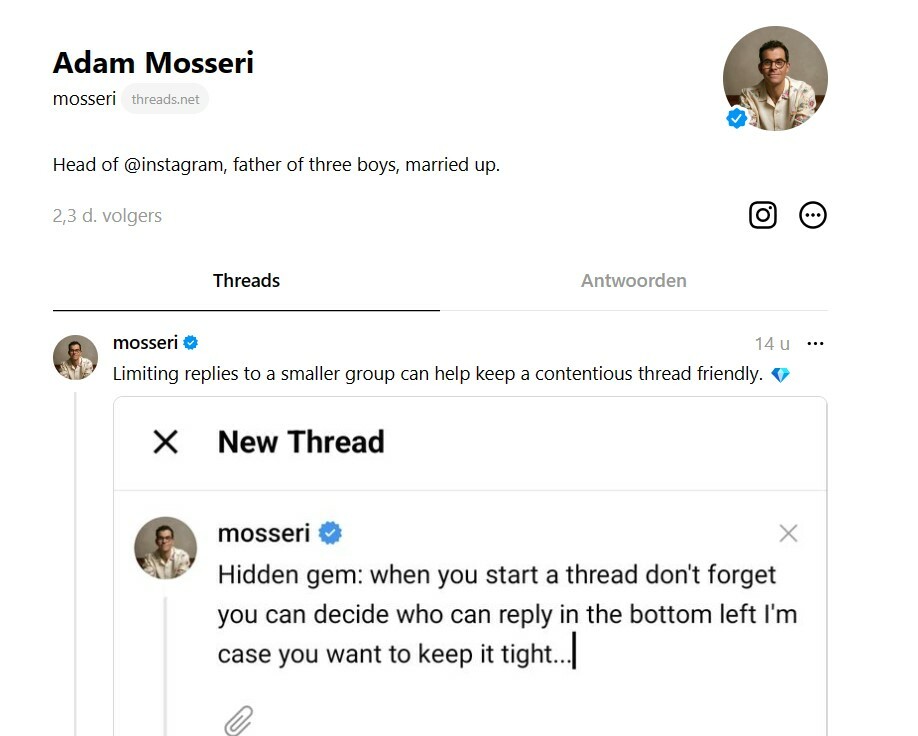This screenshot has width=918, height=736.
Task: Click the mosseri username on the post
Action: pyautogui.click(x=145, y=343)
